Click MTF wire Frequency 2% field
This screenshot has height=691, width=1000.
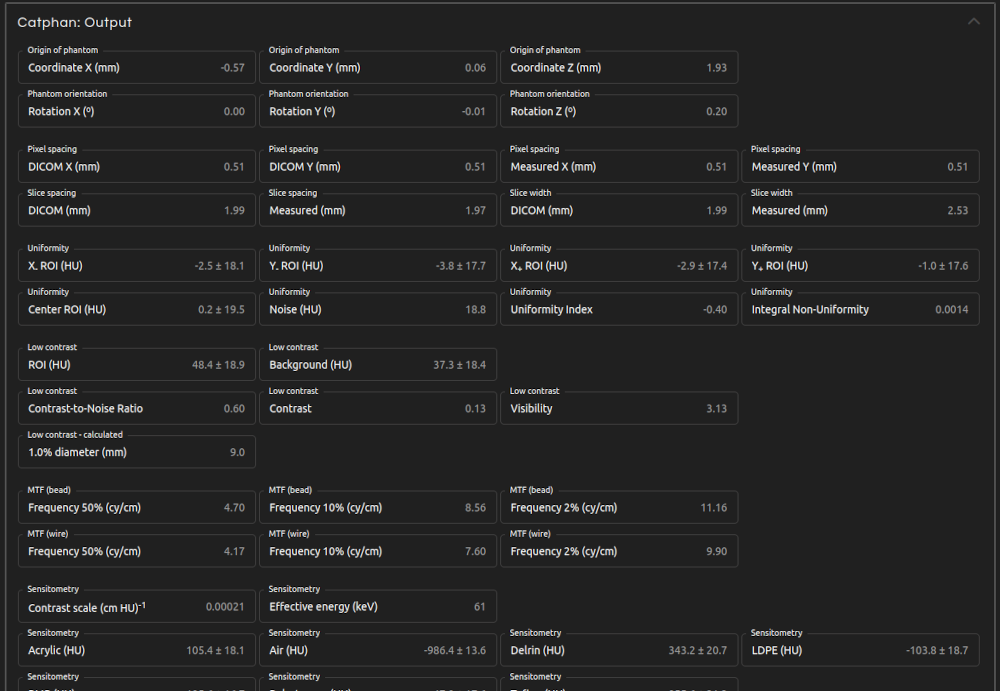(619, 551)
